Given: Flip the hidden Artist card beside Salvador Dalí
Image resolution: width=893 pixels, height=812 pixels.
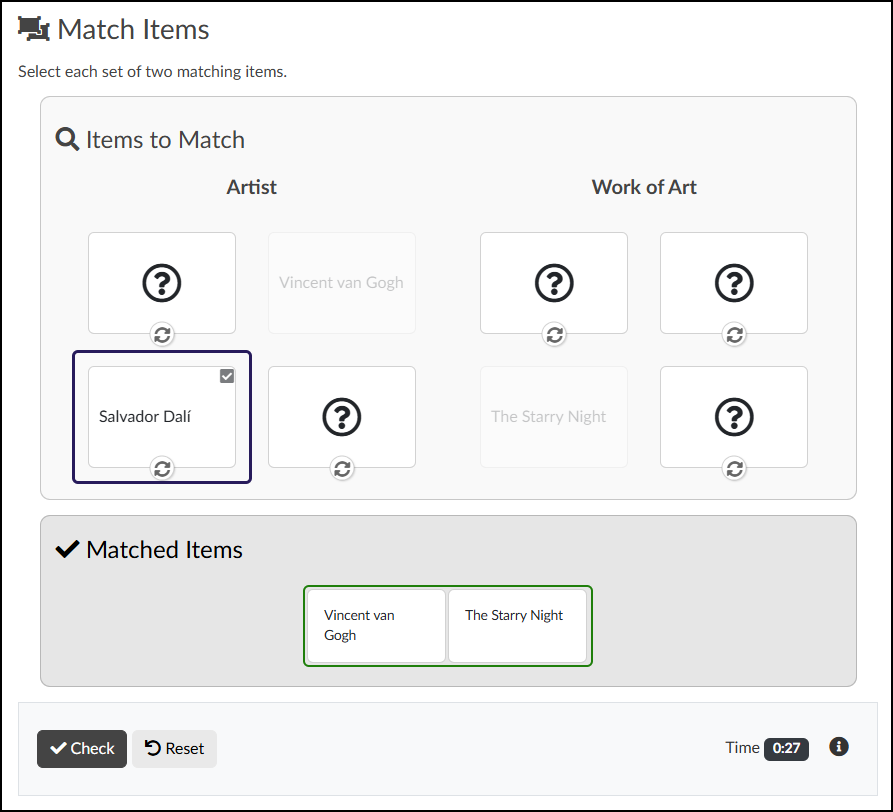Looking at the screenshot, I should click(x=342, y=417).
